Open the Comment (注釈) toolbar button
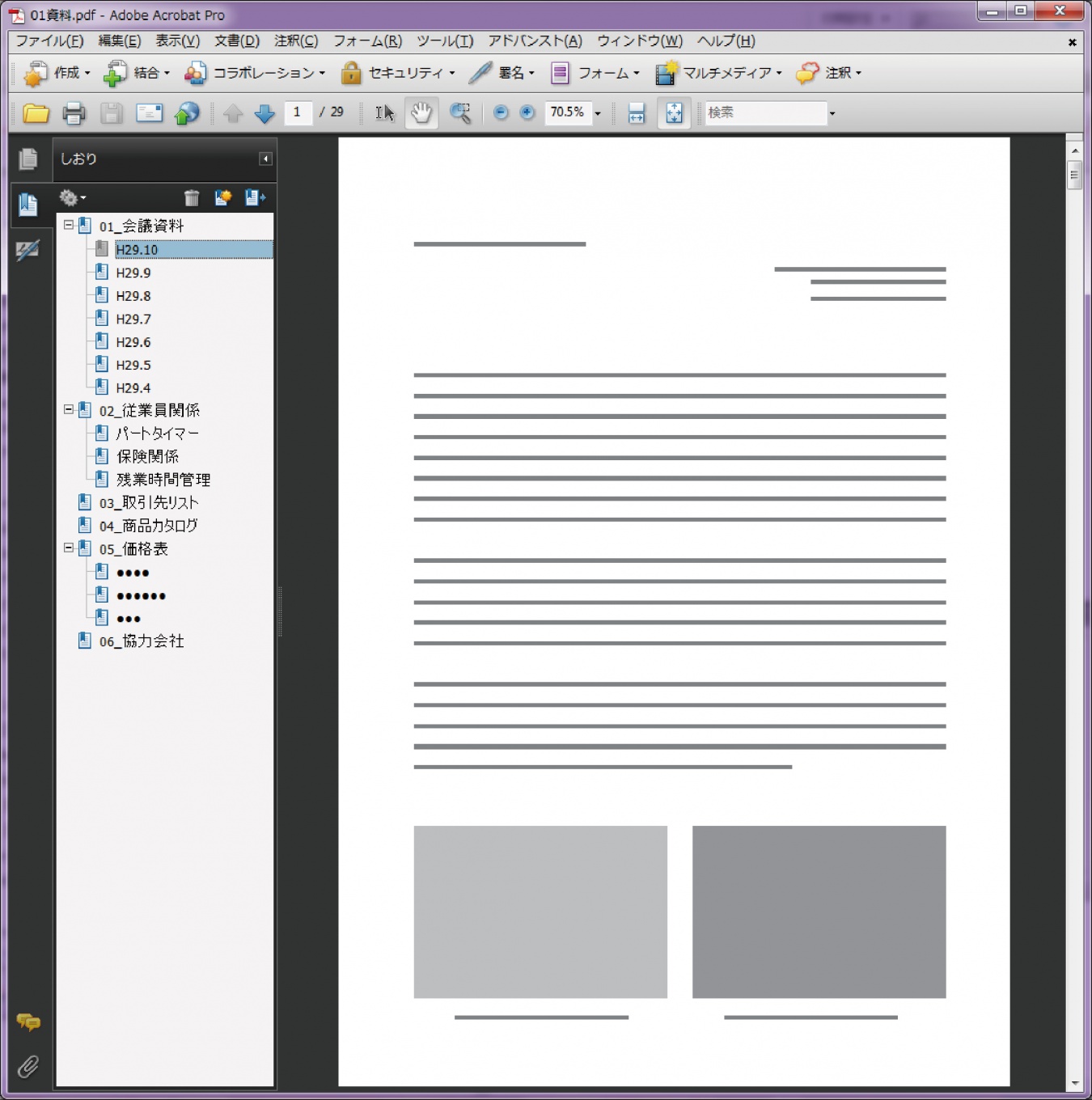The image size is (1092, 1100). [828, 73]
